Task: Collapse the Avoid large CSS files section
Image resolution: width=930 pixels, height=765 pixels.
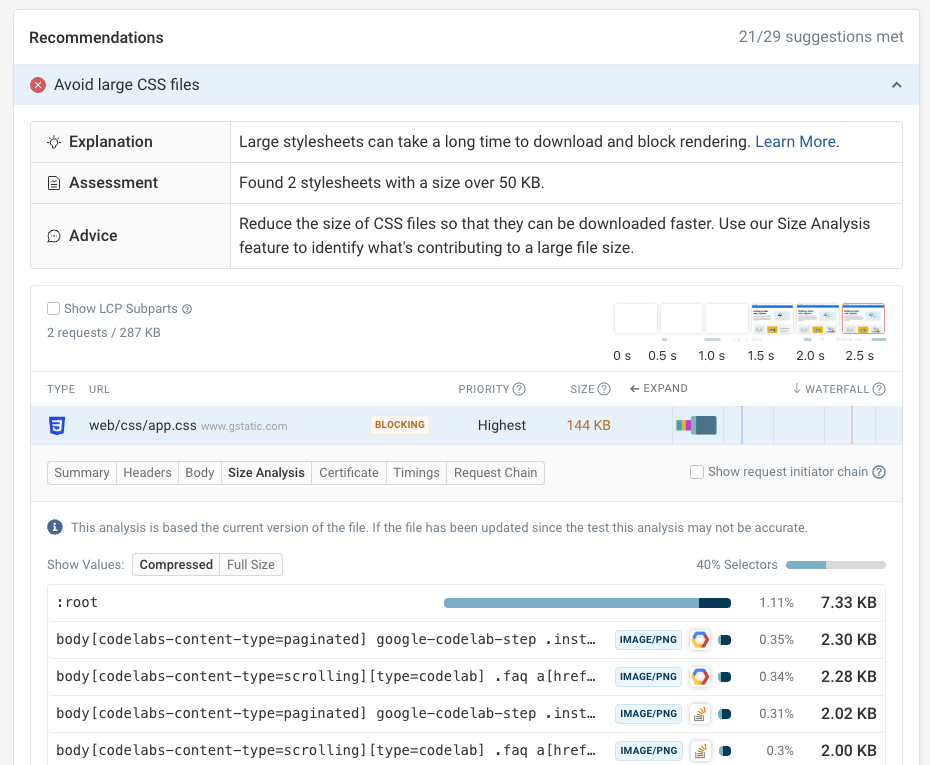Action: 897,85
